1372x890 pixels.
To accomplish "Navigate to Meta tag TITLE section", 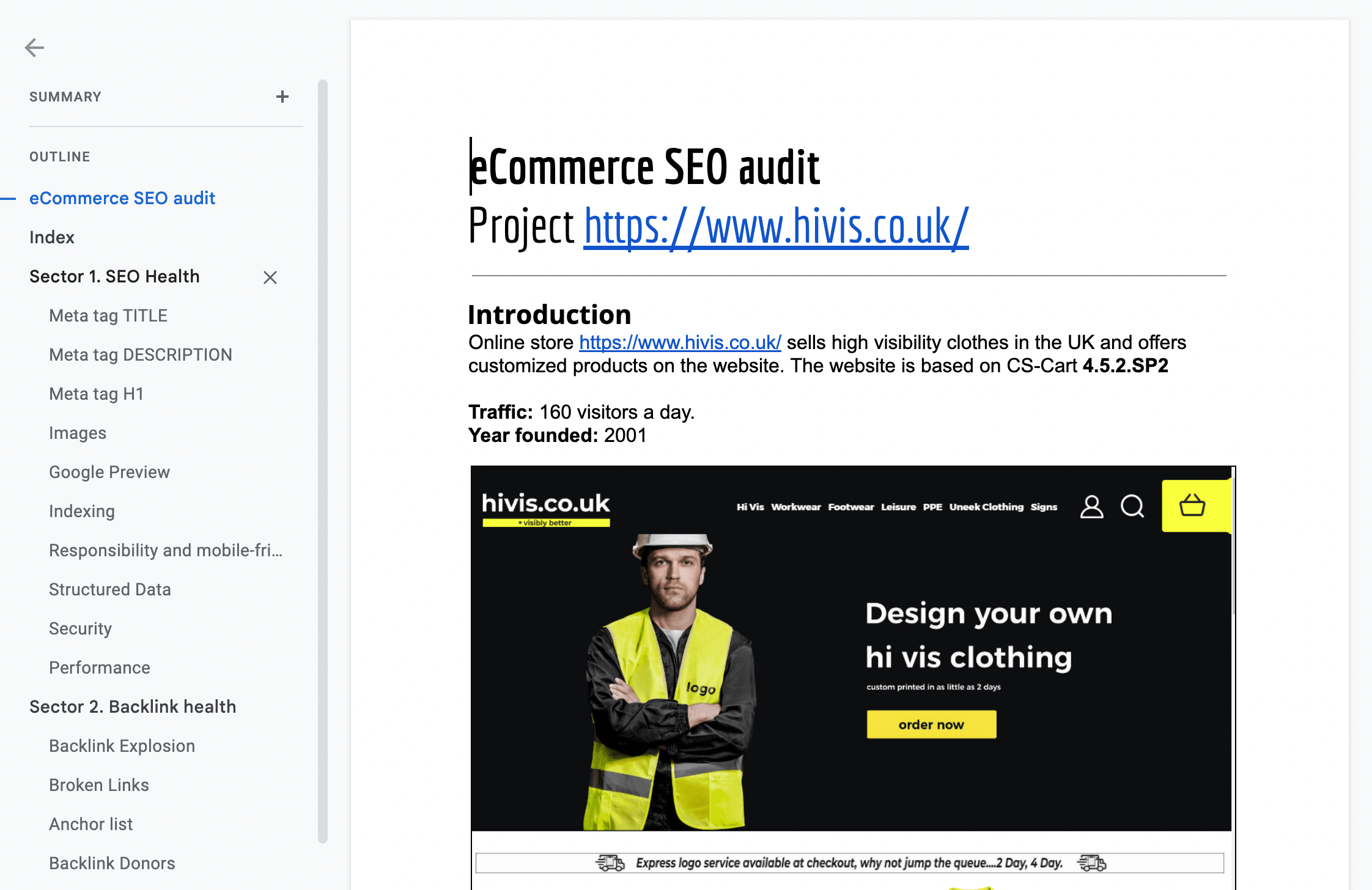I will (x=108, y=315).
